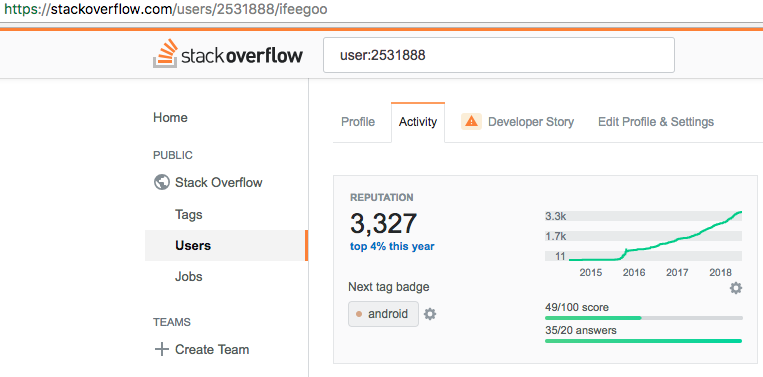Click the 49/100 score progress bar

point(644,318)
